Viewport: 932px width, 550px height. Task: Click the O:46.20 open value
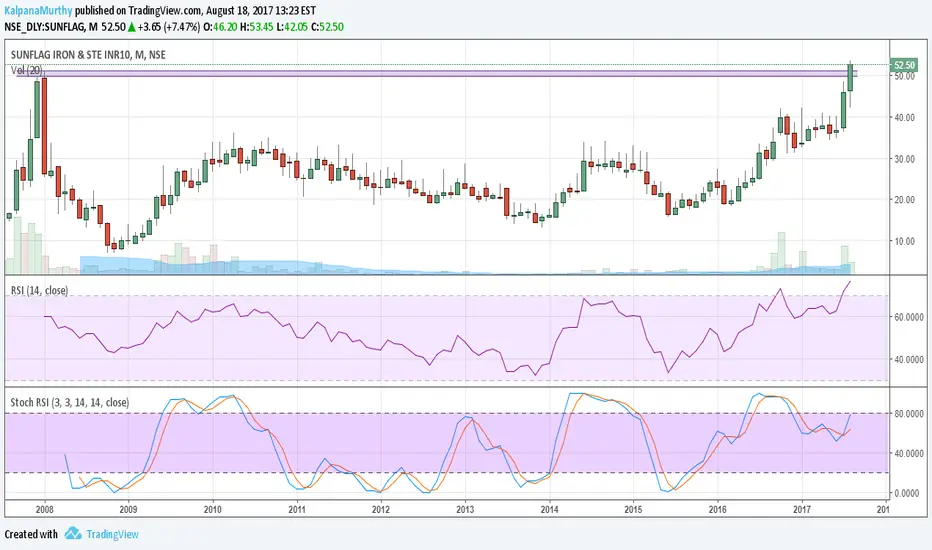point(220,27)
